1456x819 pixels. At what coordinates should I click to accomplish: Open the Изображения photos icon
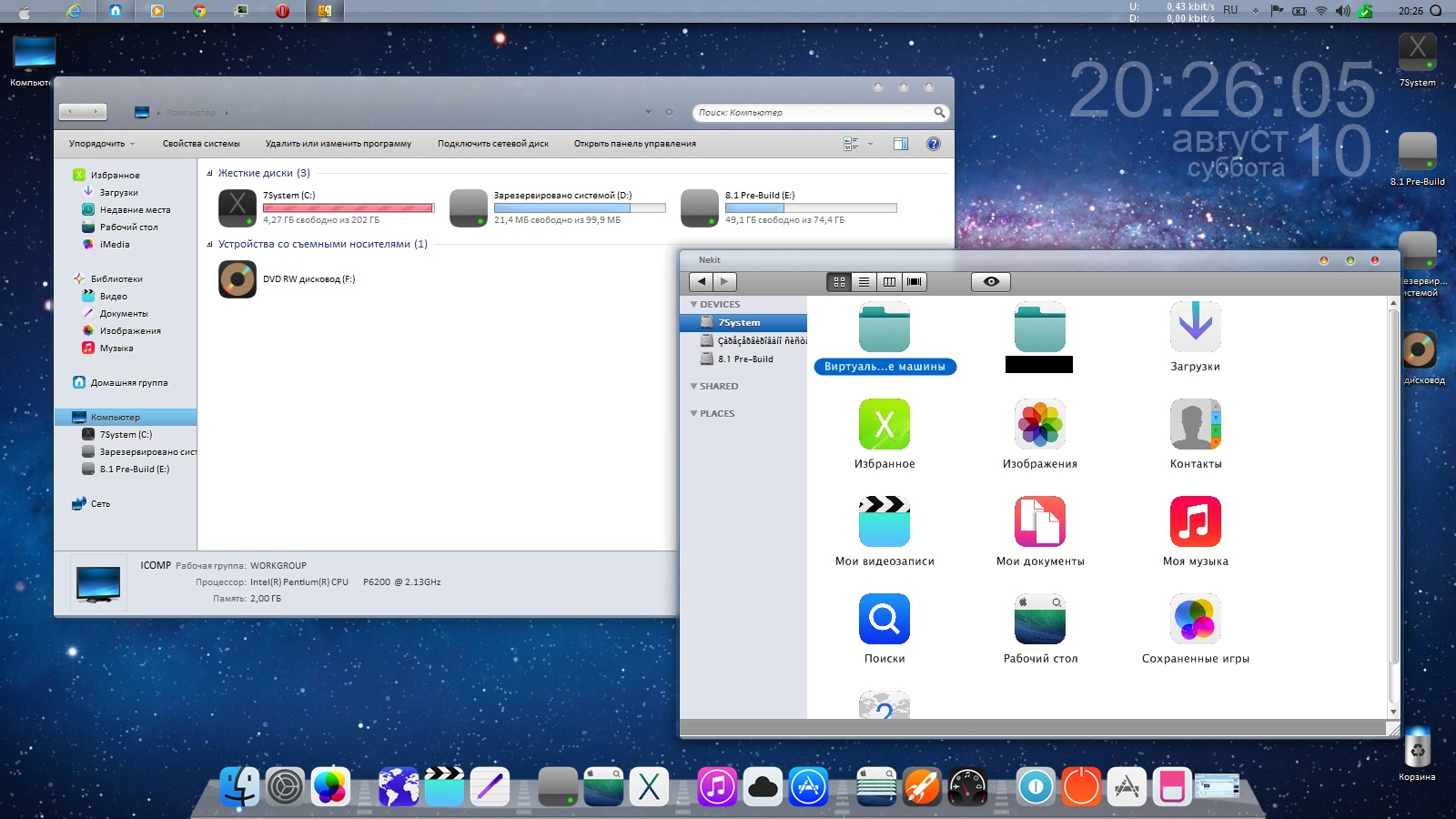tap(1039, 424)
